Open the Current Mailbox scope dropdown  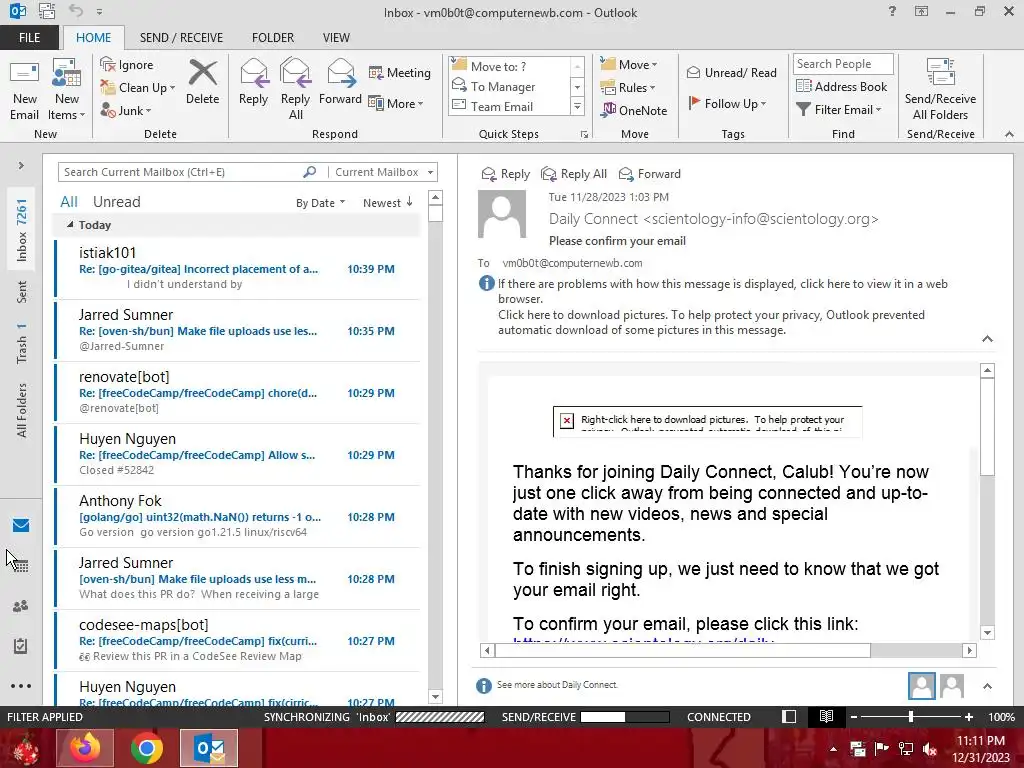pyautogui.click(x=384, y=172)
